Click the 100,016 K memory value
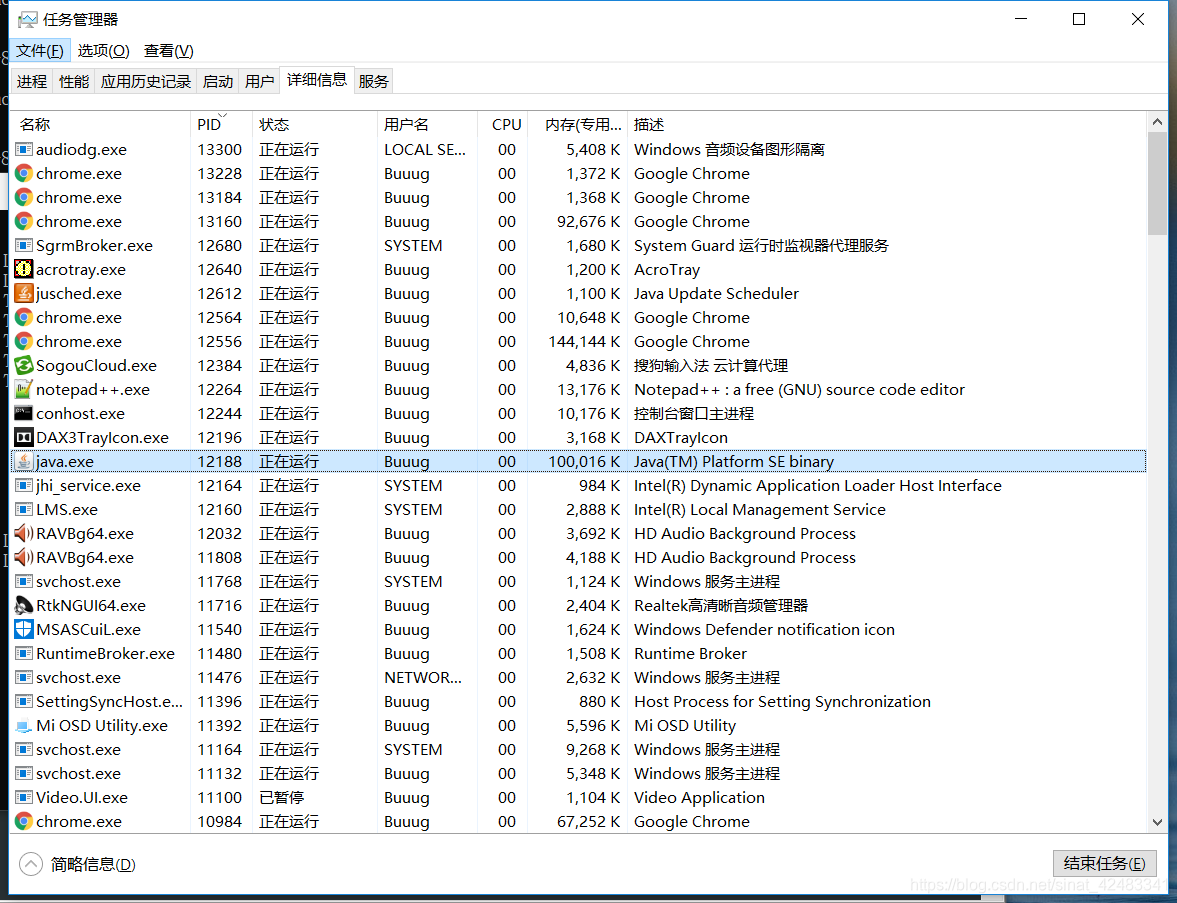The height and width of the screenshot is (903, 1177). (584, 462)
